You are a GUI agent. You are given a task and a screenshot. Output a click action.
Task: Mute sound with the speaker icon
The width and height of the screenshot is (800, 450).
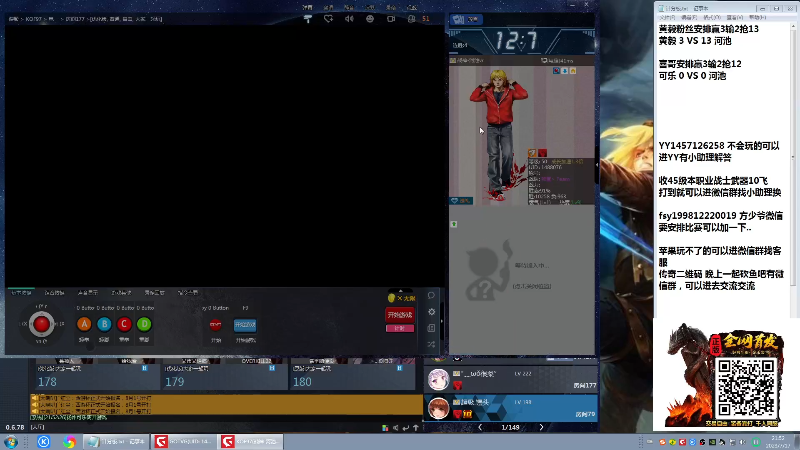coord(349,19)
